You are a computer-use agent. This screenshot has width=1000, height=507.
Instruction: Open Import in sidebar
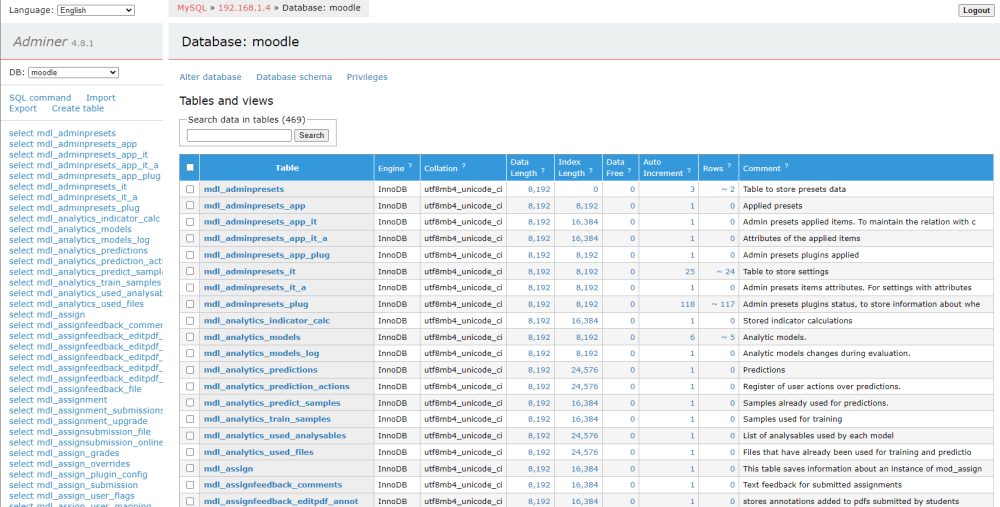coord(101,98)
